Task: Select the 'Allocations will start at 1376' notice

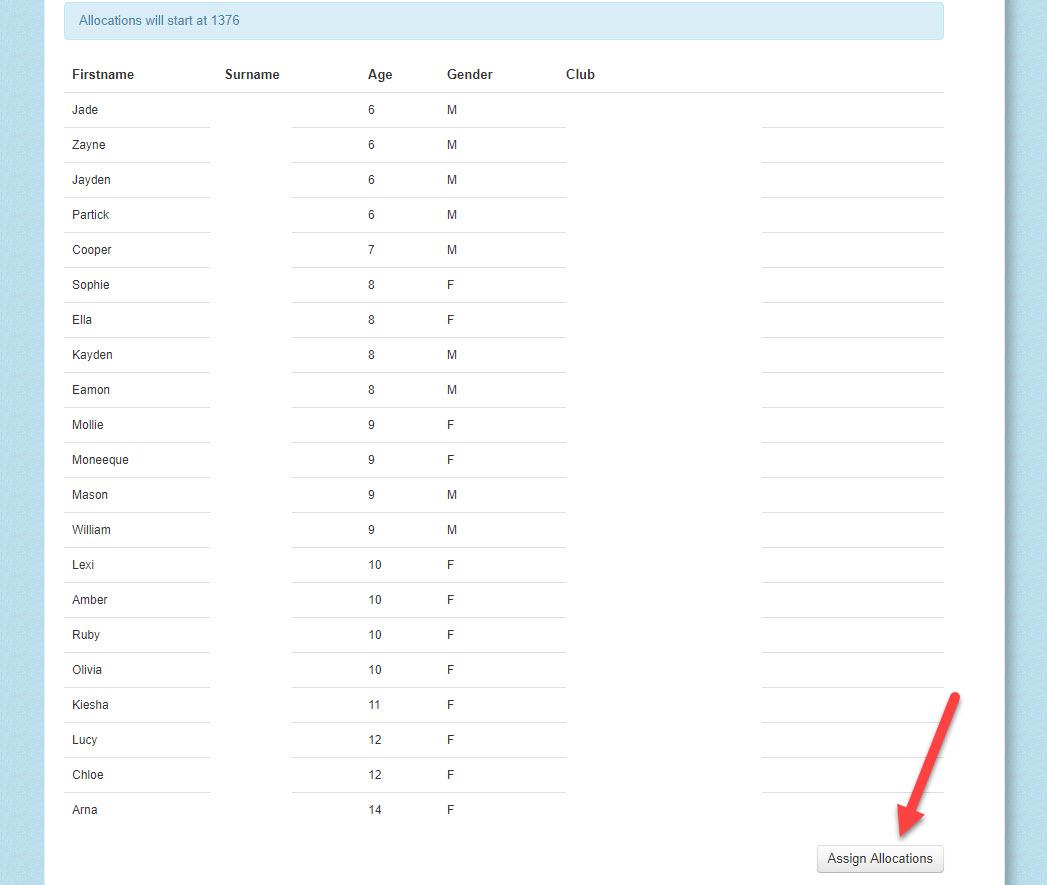Action: pos(503,21)
